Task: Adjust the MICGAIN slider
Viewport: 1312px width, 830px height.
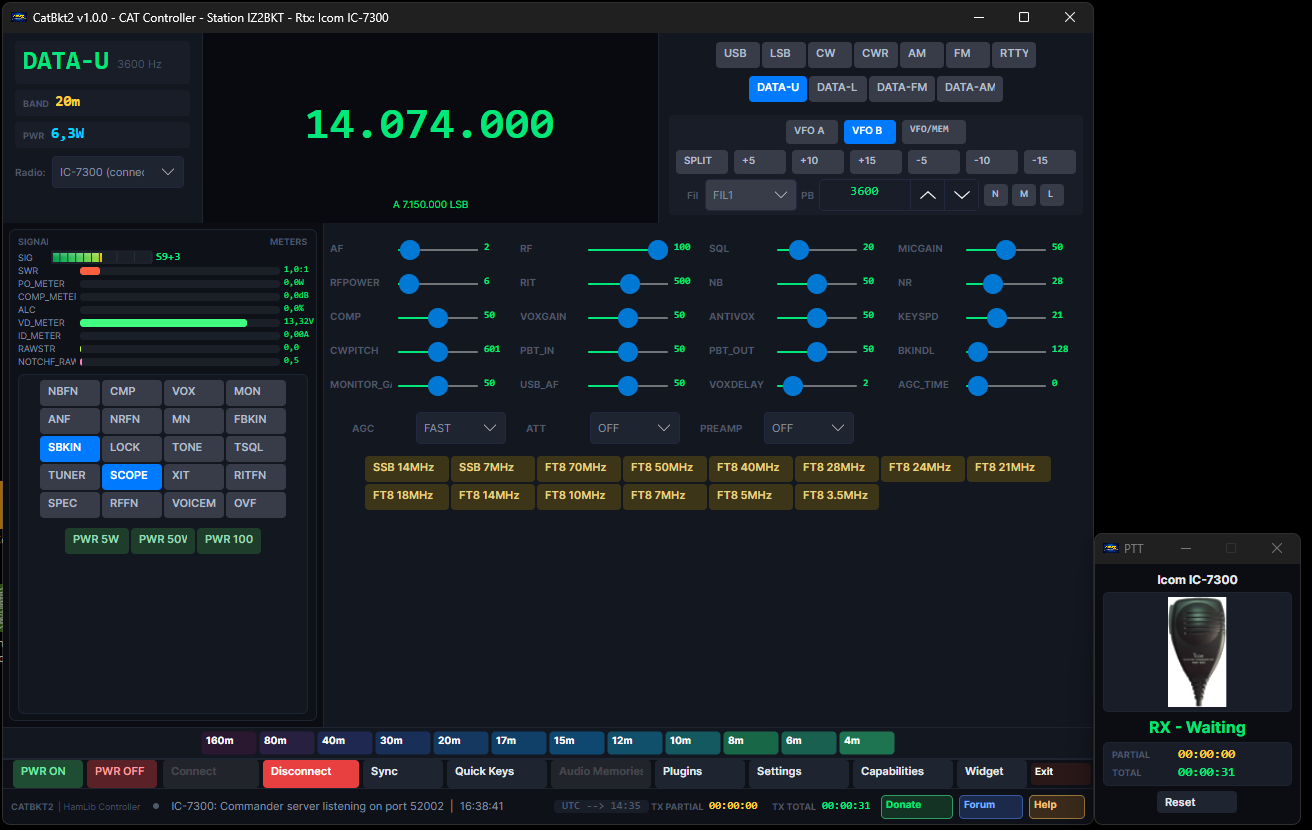Action: click(x=1006, y=249)
